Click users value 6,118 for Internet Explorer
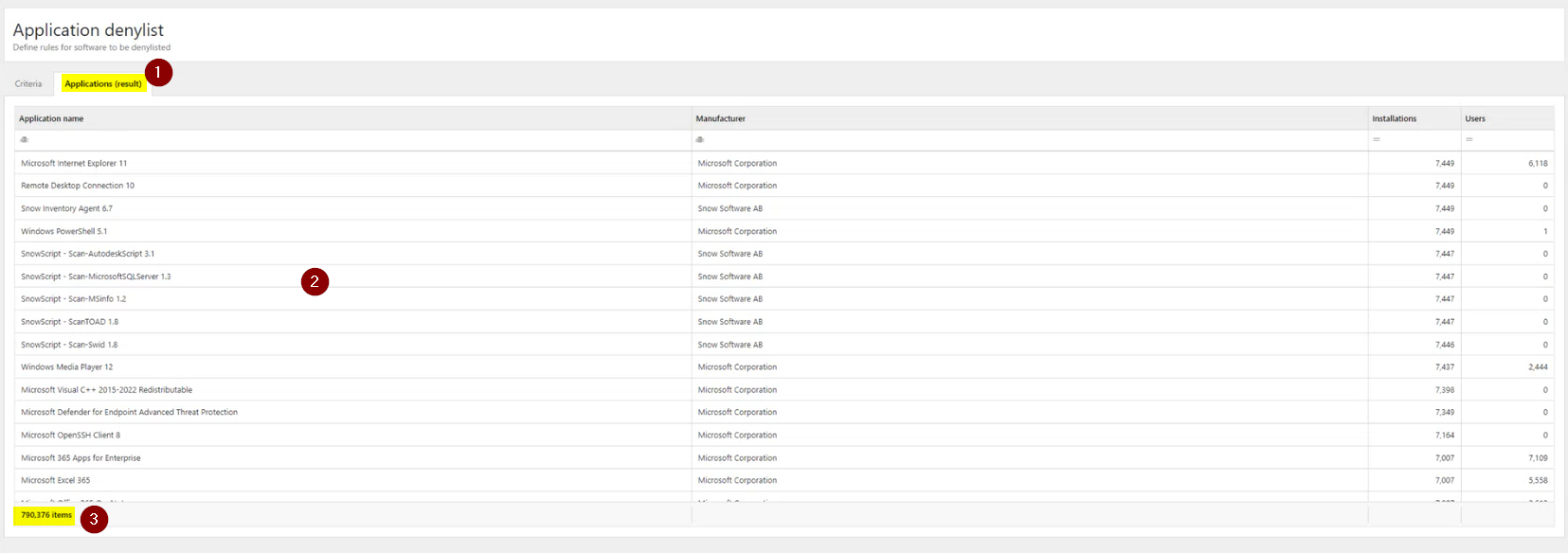 point(1538,163)
